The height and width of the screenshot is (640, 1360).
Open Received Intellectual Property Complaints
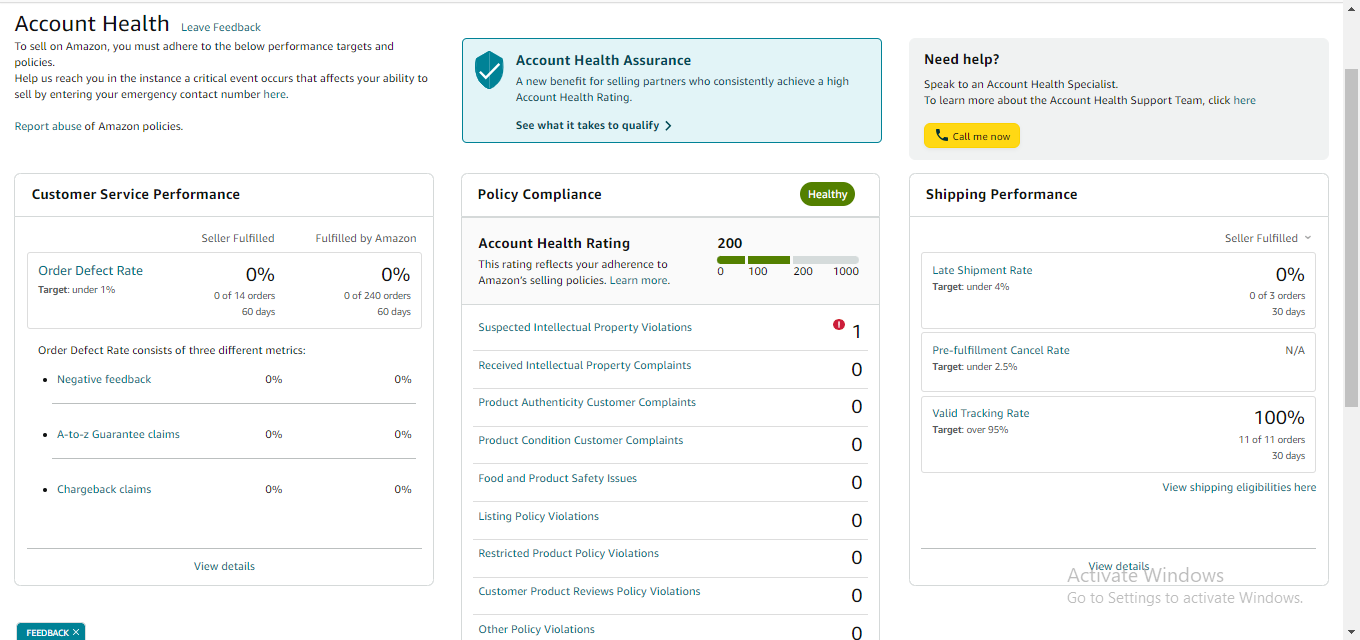pos(585,366)
